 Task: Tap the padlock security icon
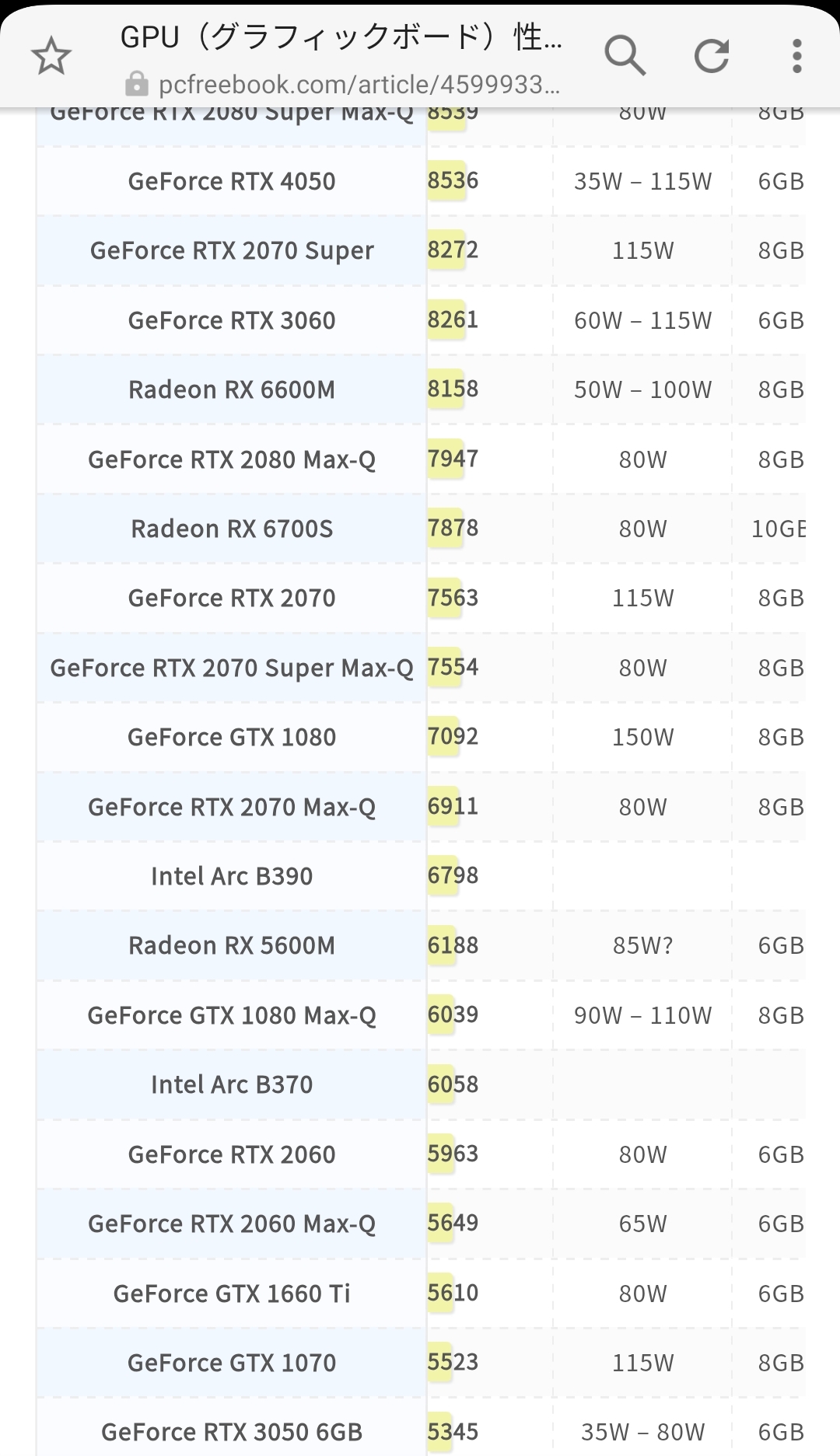click(x=136, y=84)
